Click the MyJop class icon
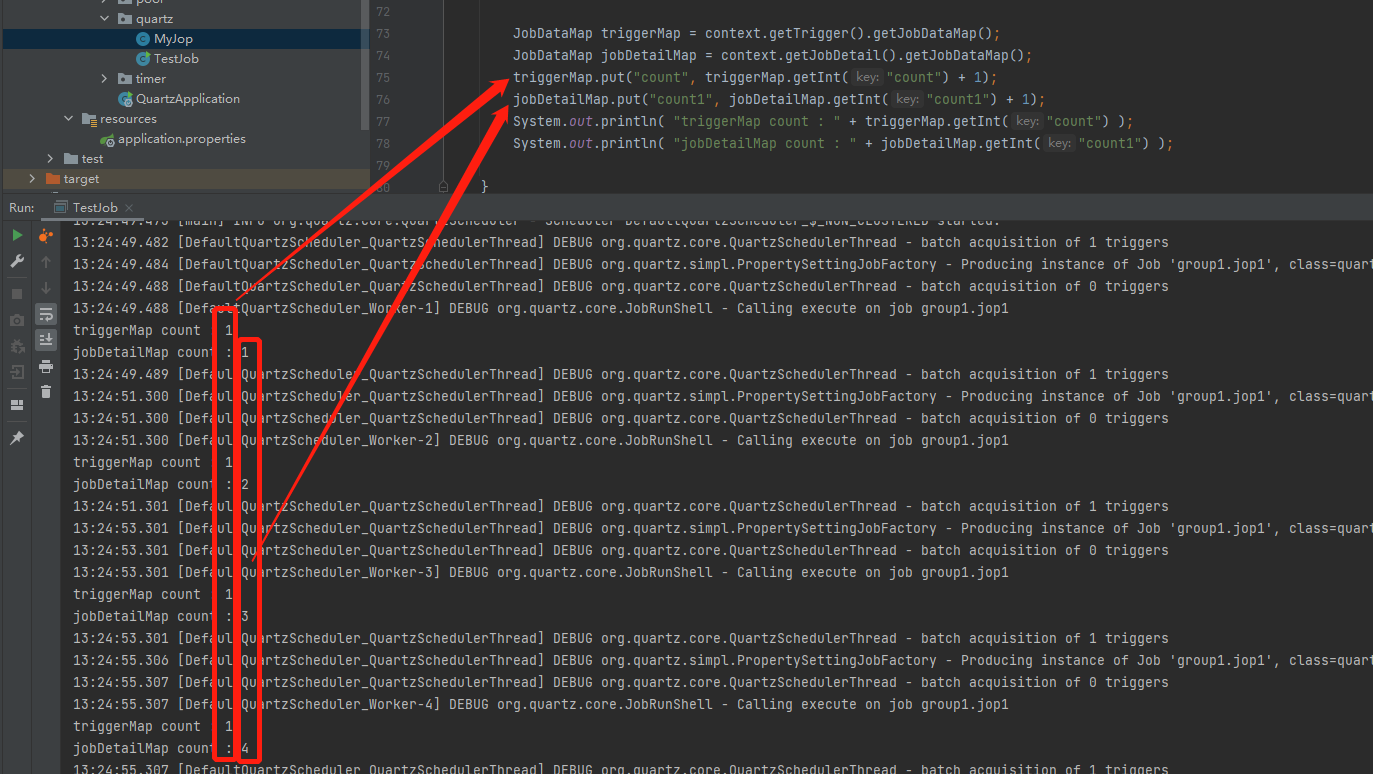This screenshot has height=774, width=1373. tap(143, 39)
